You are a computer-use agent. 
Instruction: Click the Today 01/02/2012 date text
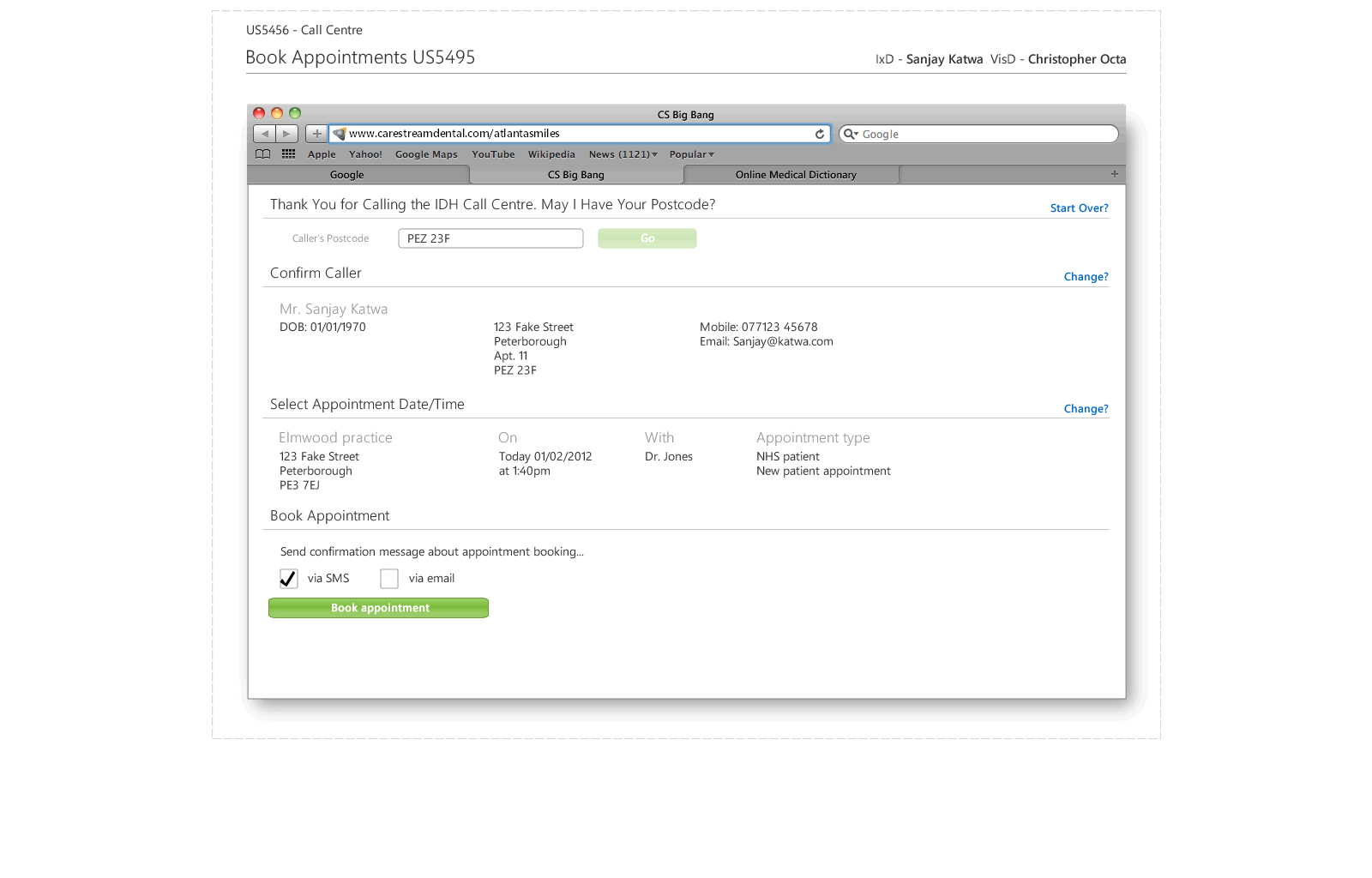[x=545, y=457]
